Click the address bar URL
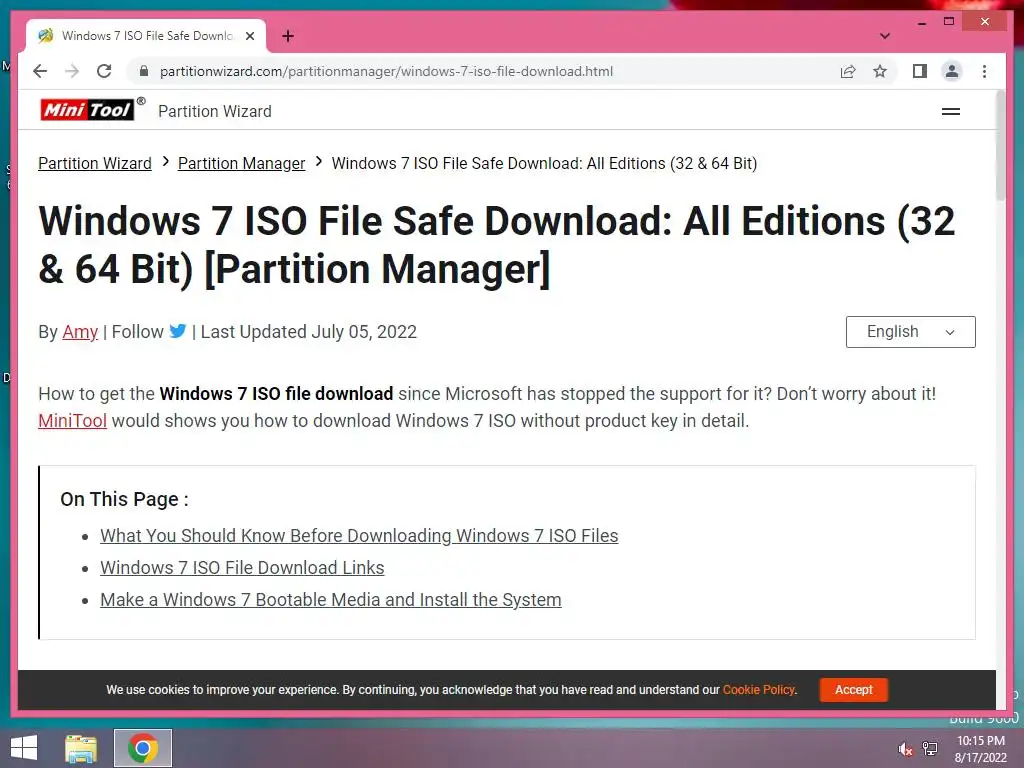Screen dimensions: 1024x768 click(x=386, y=71)
